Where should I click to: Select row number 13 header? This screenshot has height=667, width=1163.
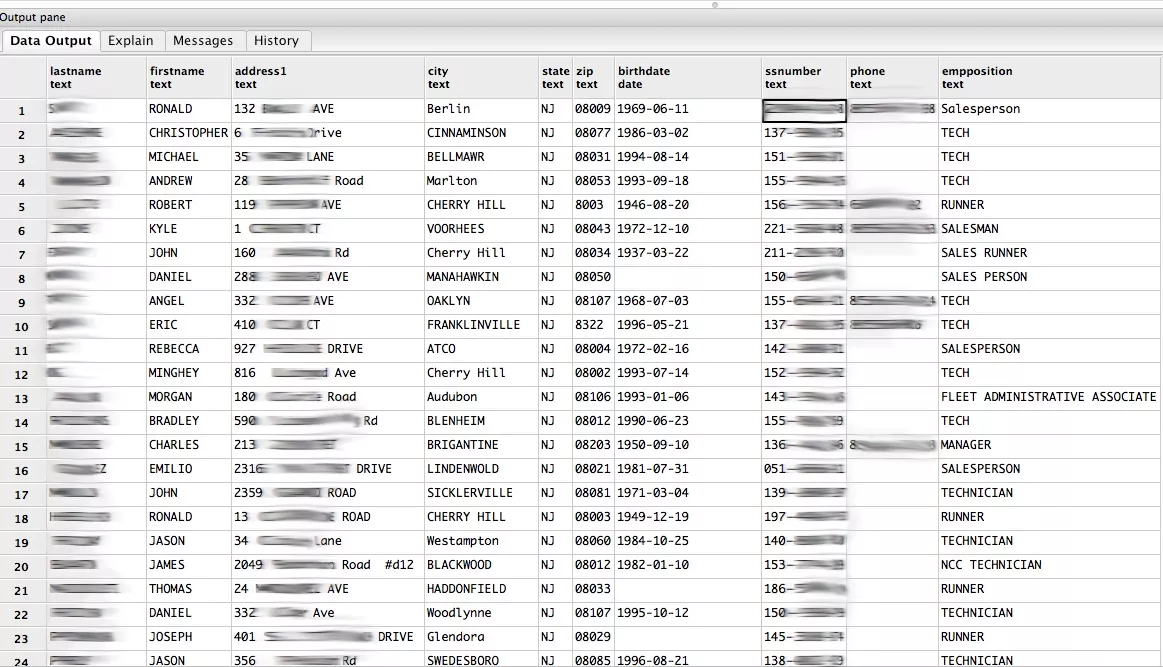pos(22,398)
